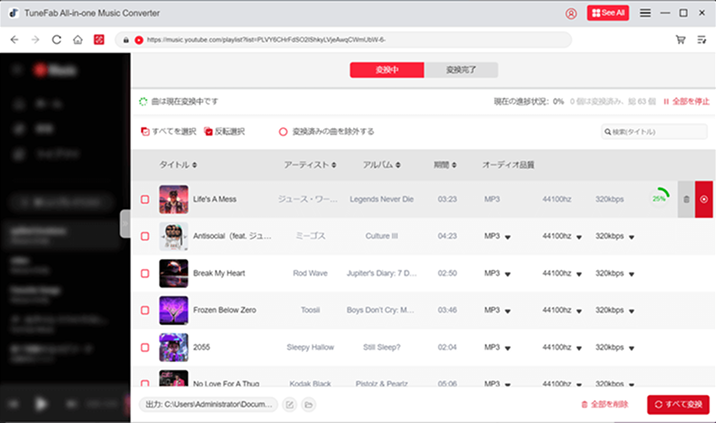Enable 変換済みの曲を除外する radio option

coord(283,131)
